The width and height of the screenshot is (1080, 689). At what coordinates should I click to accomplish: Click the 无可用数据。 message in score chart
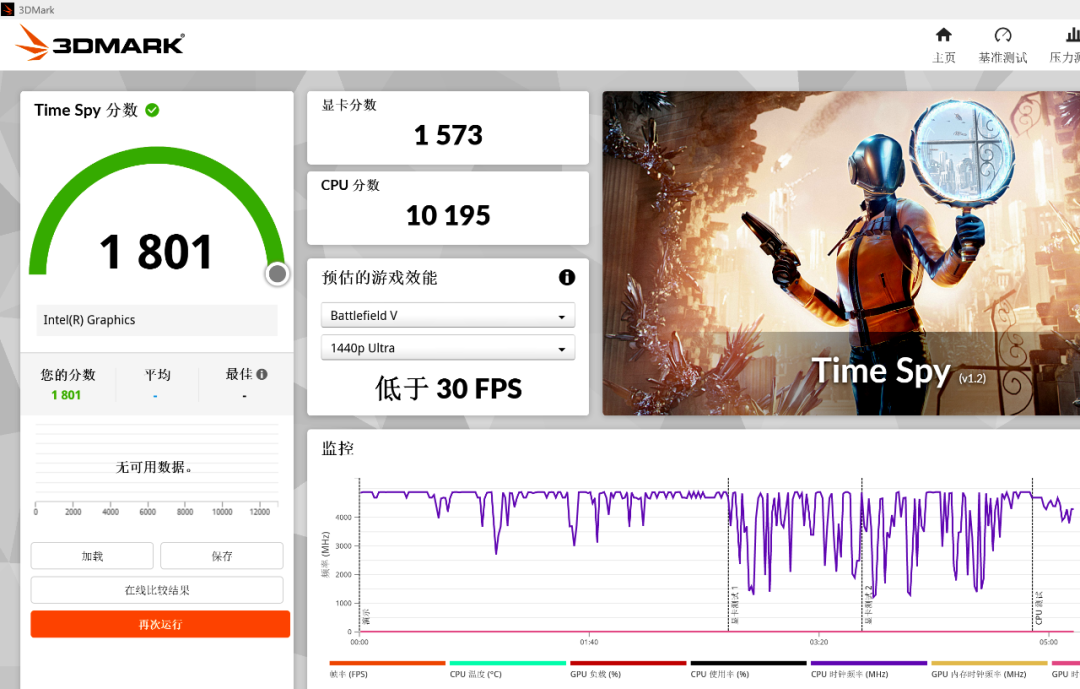(x=154, y=467)
